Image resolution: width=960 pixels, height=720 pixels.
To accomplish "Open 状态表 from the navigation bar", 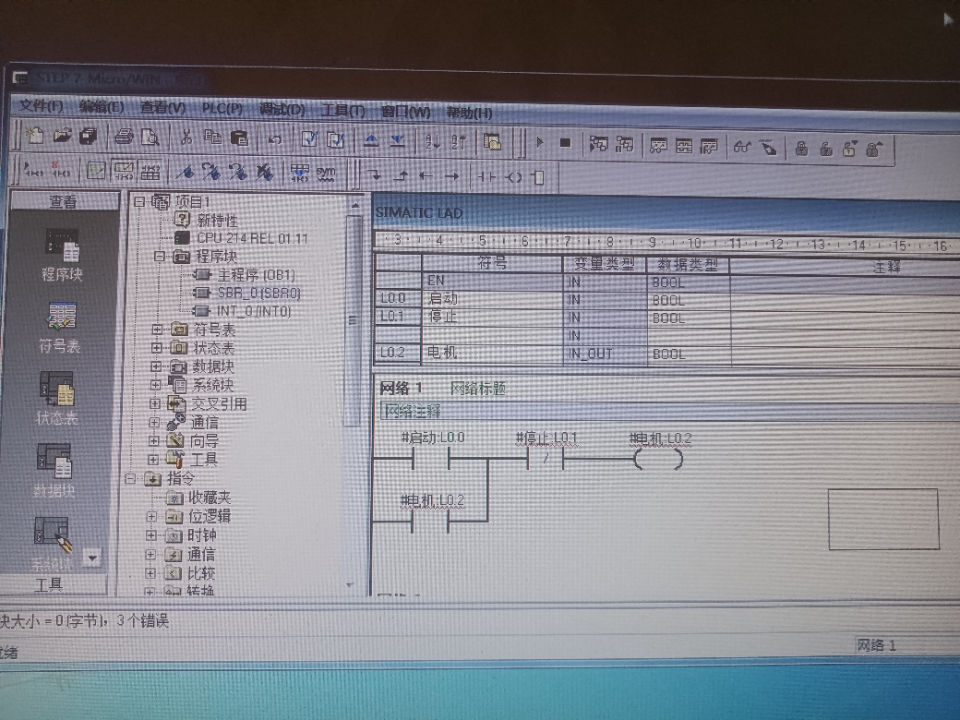I will click(57, 399).
